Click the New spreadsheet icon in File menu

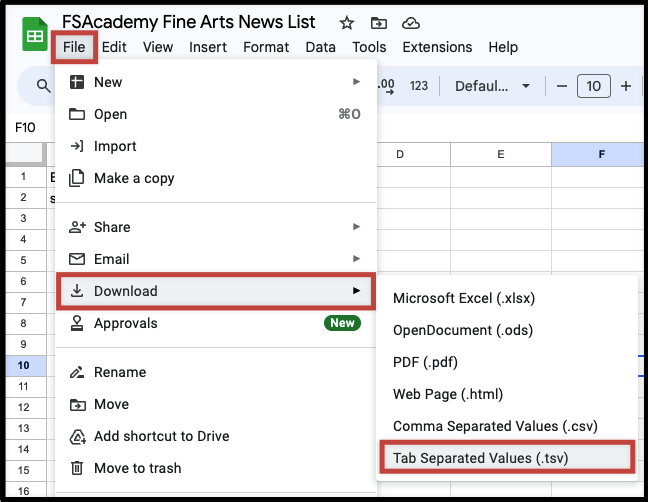77,82
